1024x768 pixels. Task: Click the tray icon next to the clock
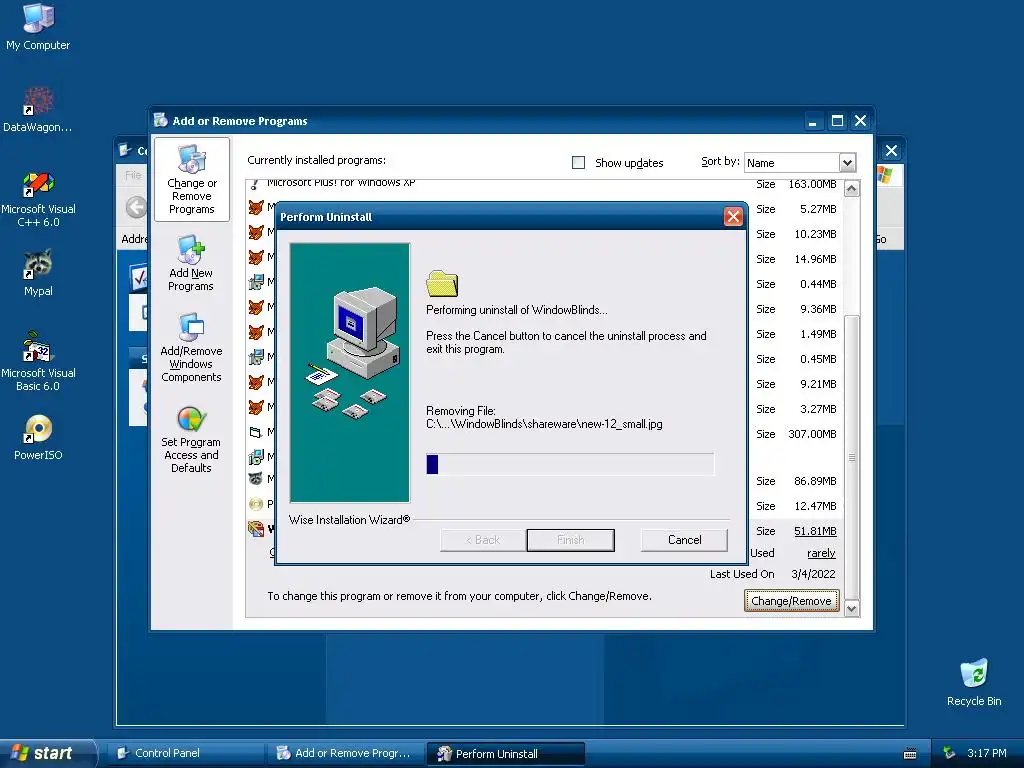pyautogui.click(x=949, y=753)
